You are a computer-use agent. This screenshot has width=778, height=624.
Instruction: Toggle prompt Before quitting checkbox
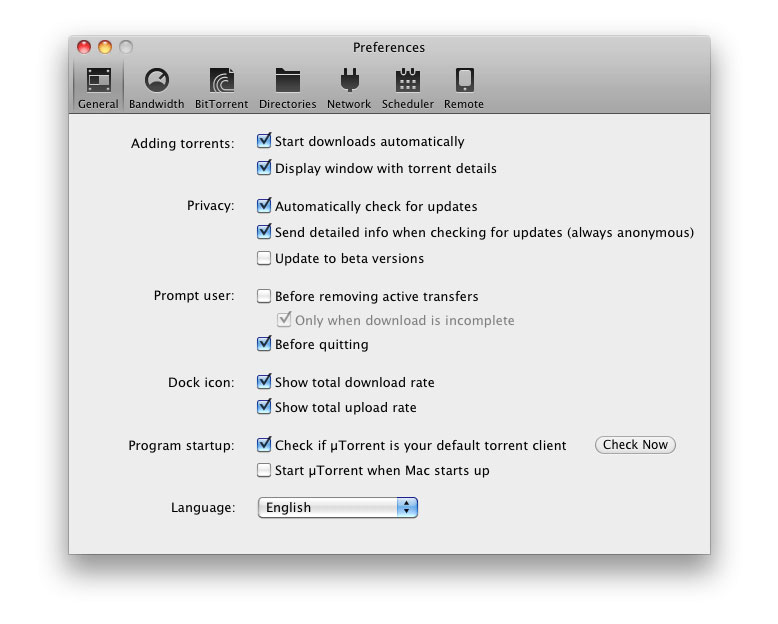coord(264,344)
